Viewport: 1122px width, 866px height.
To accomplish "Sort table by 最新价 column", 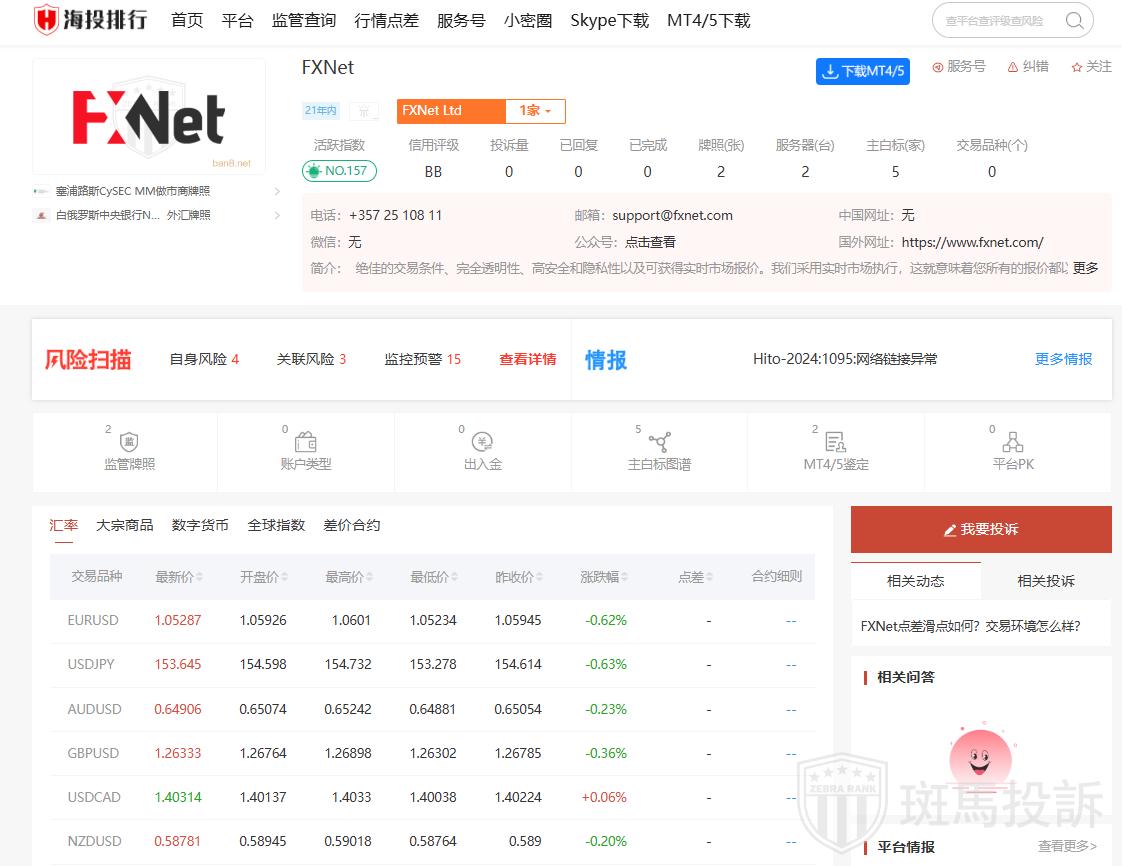I will click(x=179, y=577).
